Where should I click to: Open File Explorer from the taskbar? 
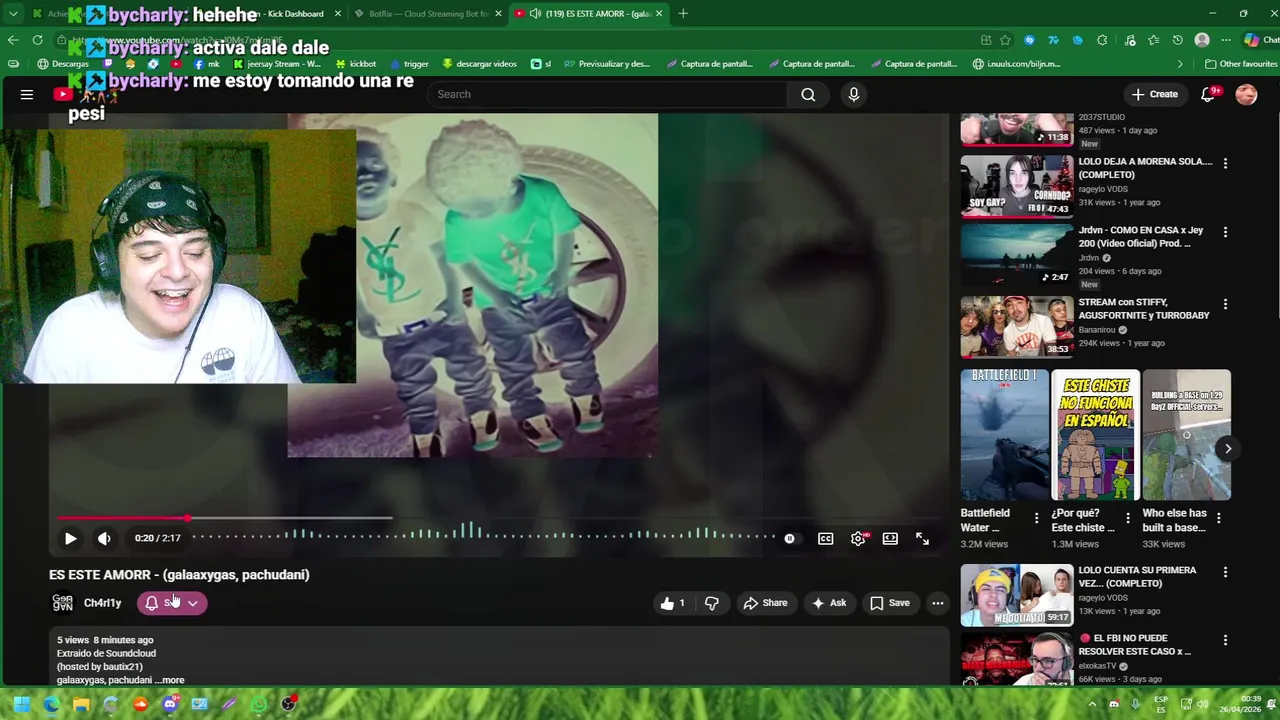click(81, 704)
